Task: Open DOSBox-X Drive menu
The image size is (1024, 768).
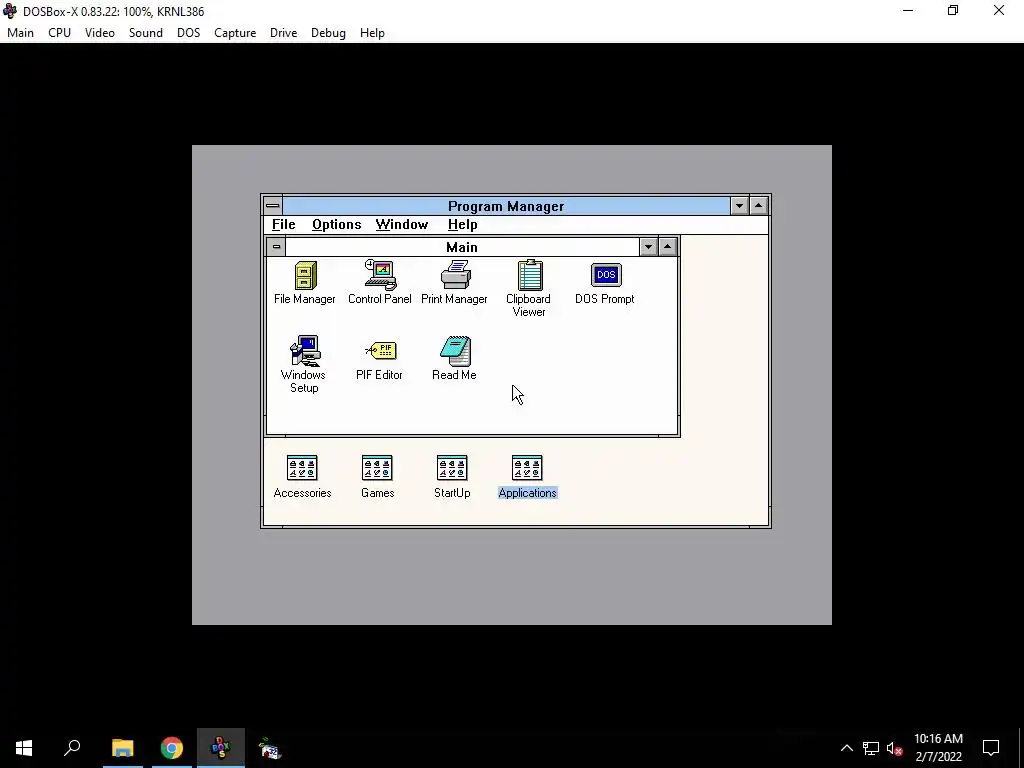Action: click(x=283, y=33)
